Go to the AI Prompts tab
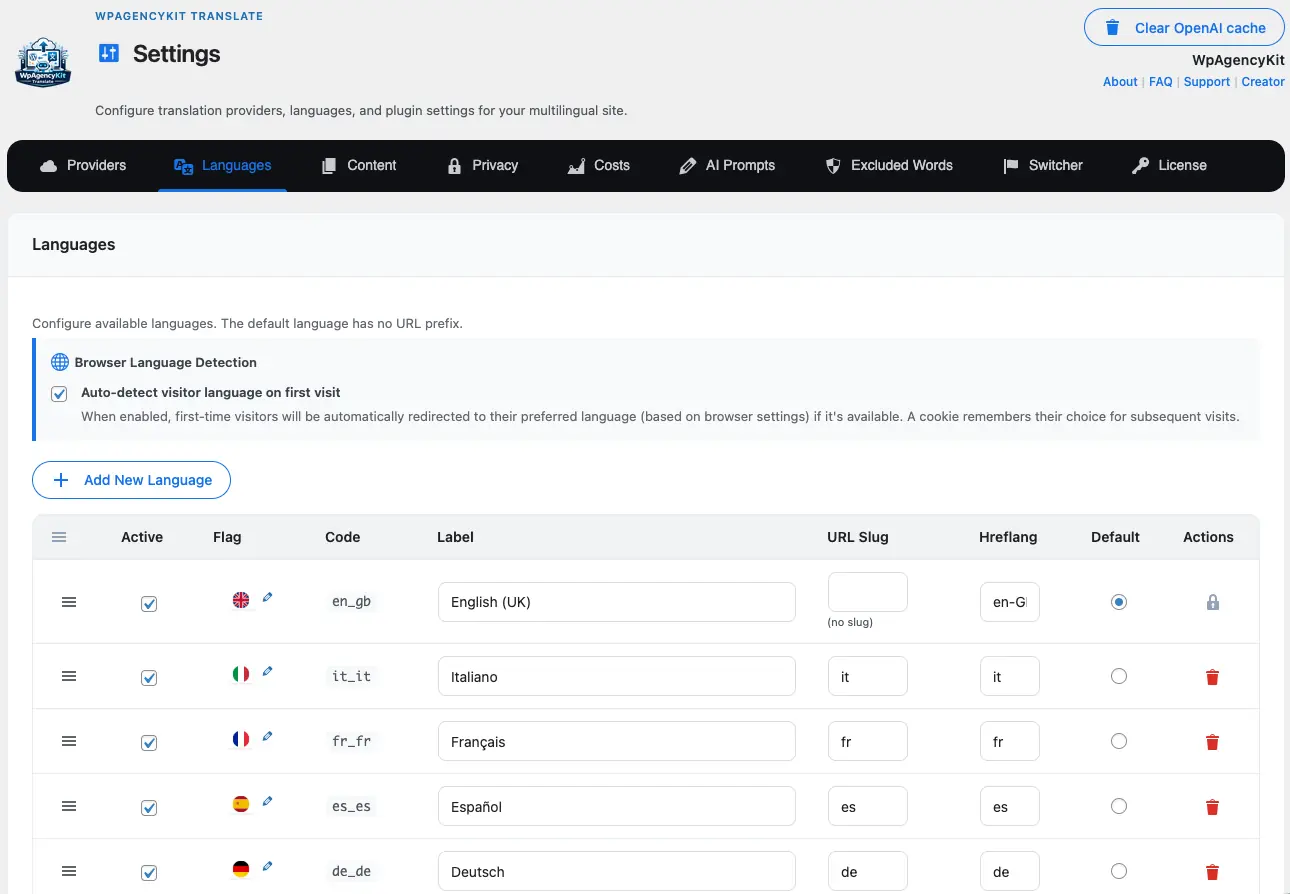Viewport: 1290px width, 894px height. tap(727, 166)
